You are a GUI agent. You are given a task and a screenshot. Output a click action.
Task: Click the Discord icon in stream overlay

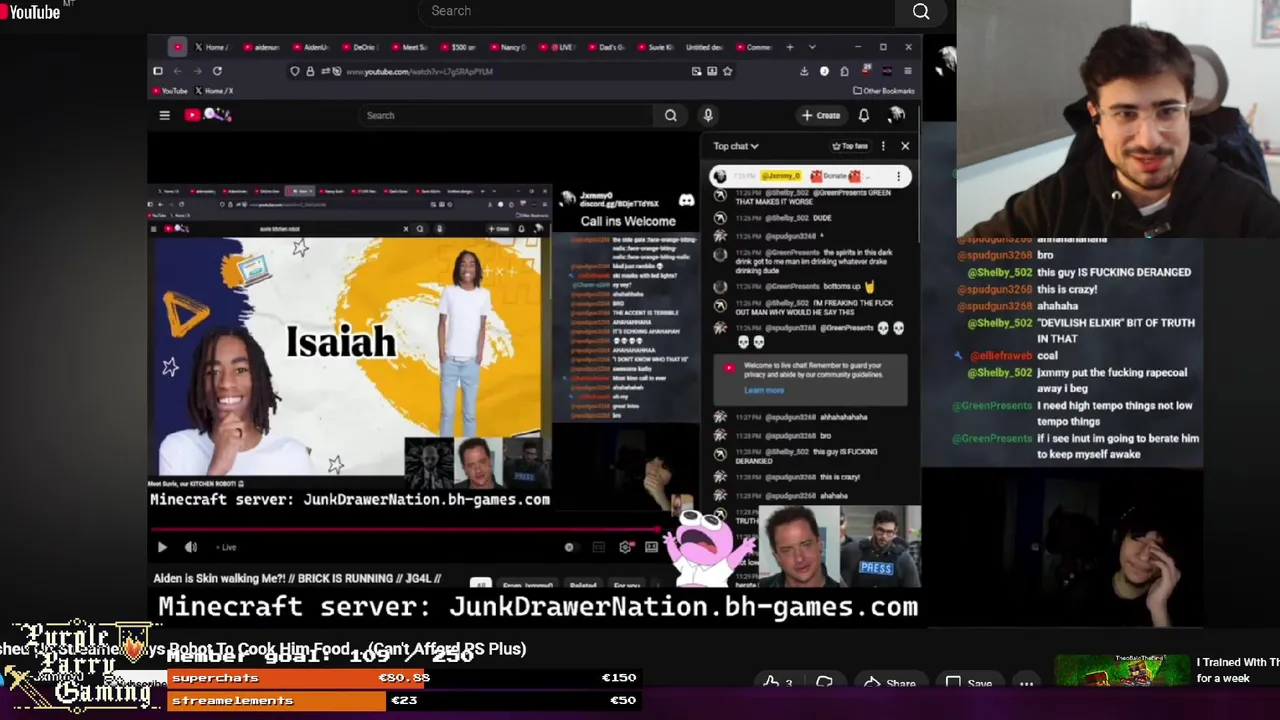tap(686, 200)
